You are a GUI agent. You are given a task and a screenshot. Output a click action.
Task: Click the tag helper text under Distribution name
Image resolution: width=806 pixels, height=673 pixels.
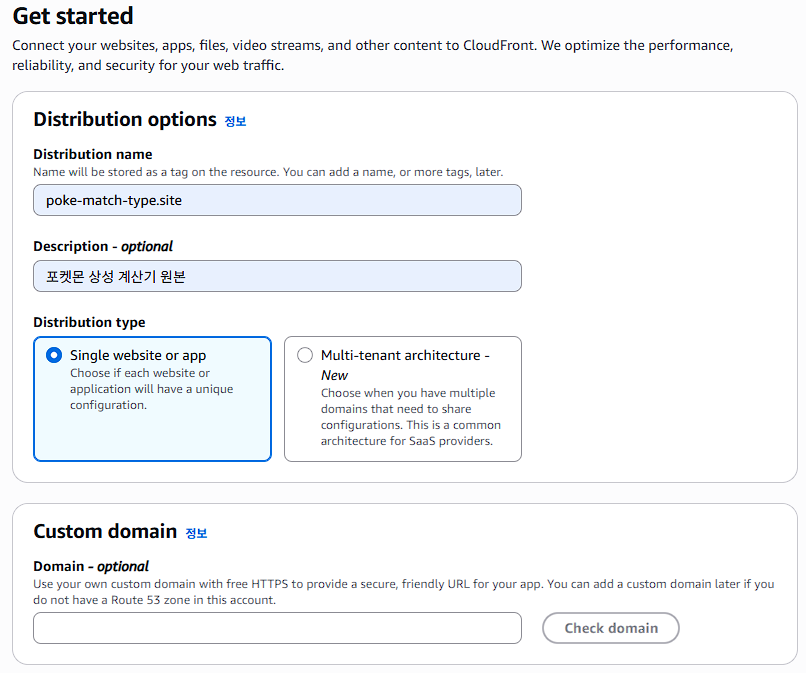pyautogui.click(x=268, y=172)
